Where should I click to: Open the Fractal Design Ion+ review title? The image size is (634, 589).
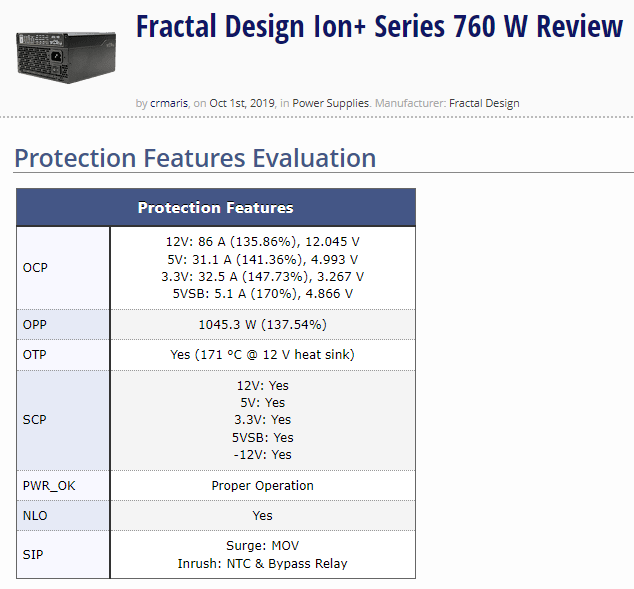coord(379,28)
